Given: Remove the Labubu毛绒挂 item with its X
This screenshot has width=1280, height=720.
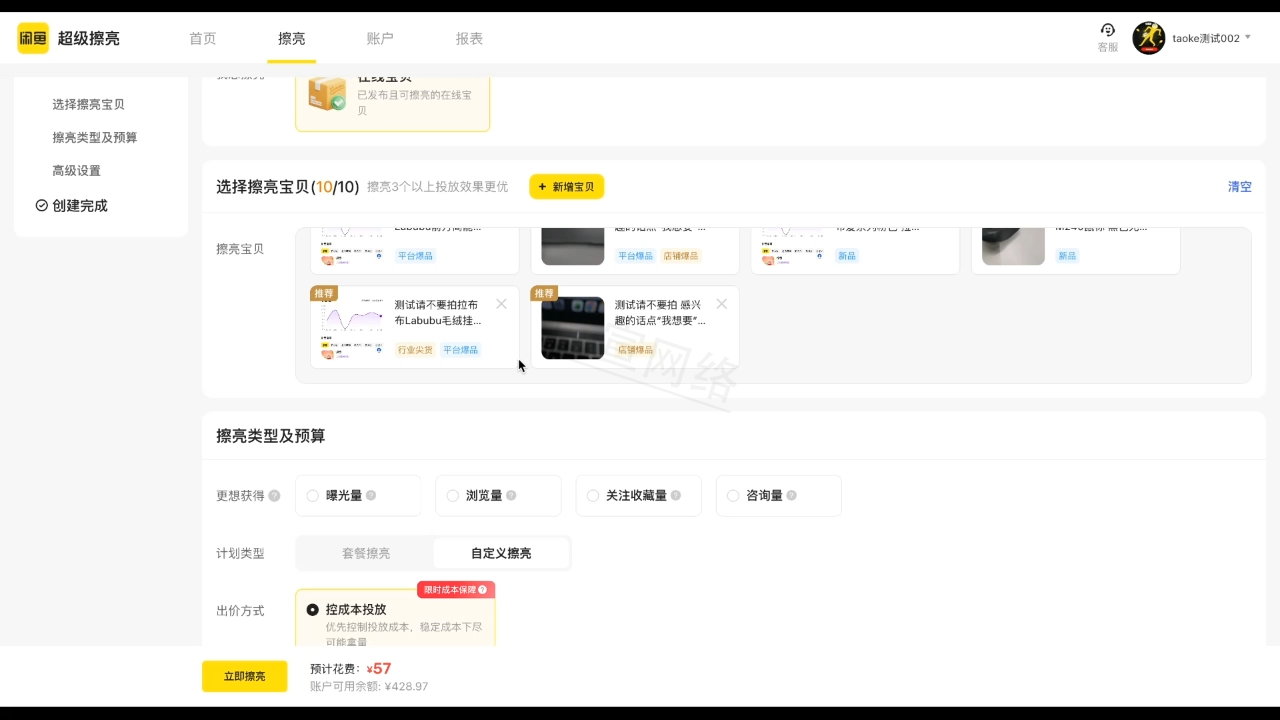Looking at the screenshot, I should tap(501, 304).
